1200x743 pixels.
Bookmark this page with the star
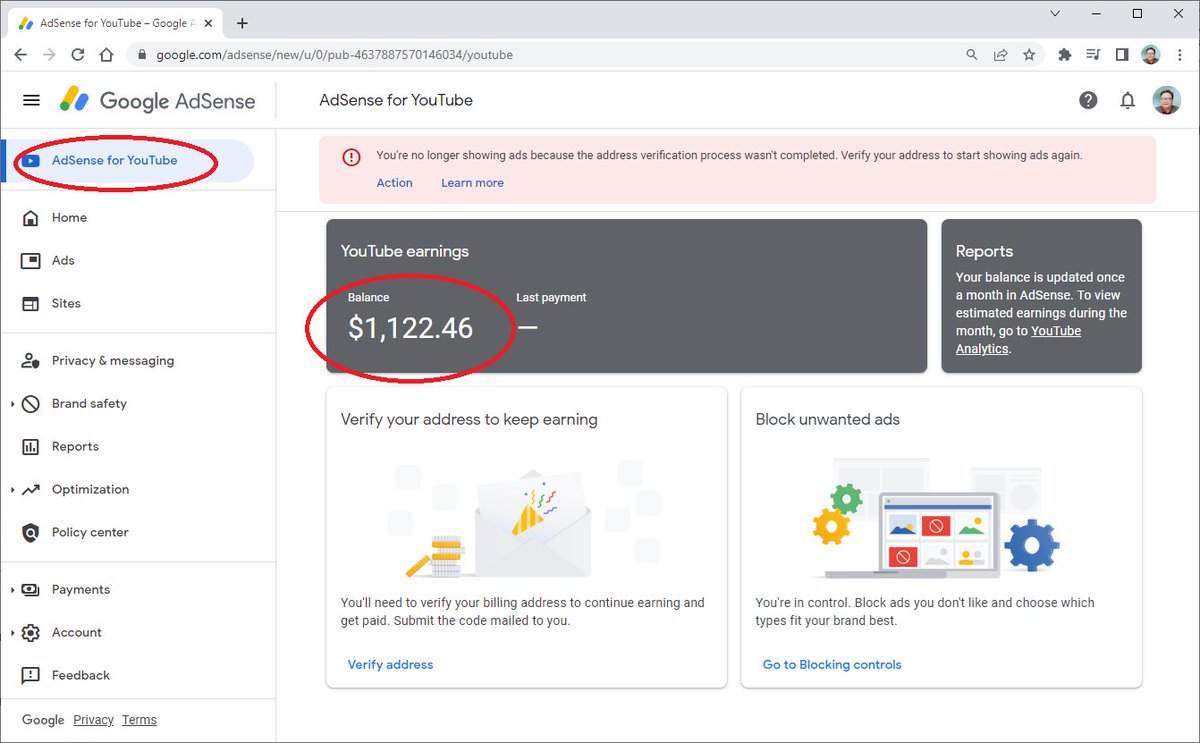[1029, 55]
